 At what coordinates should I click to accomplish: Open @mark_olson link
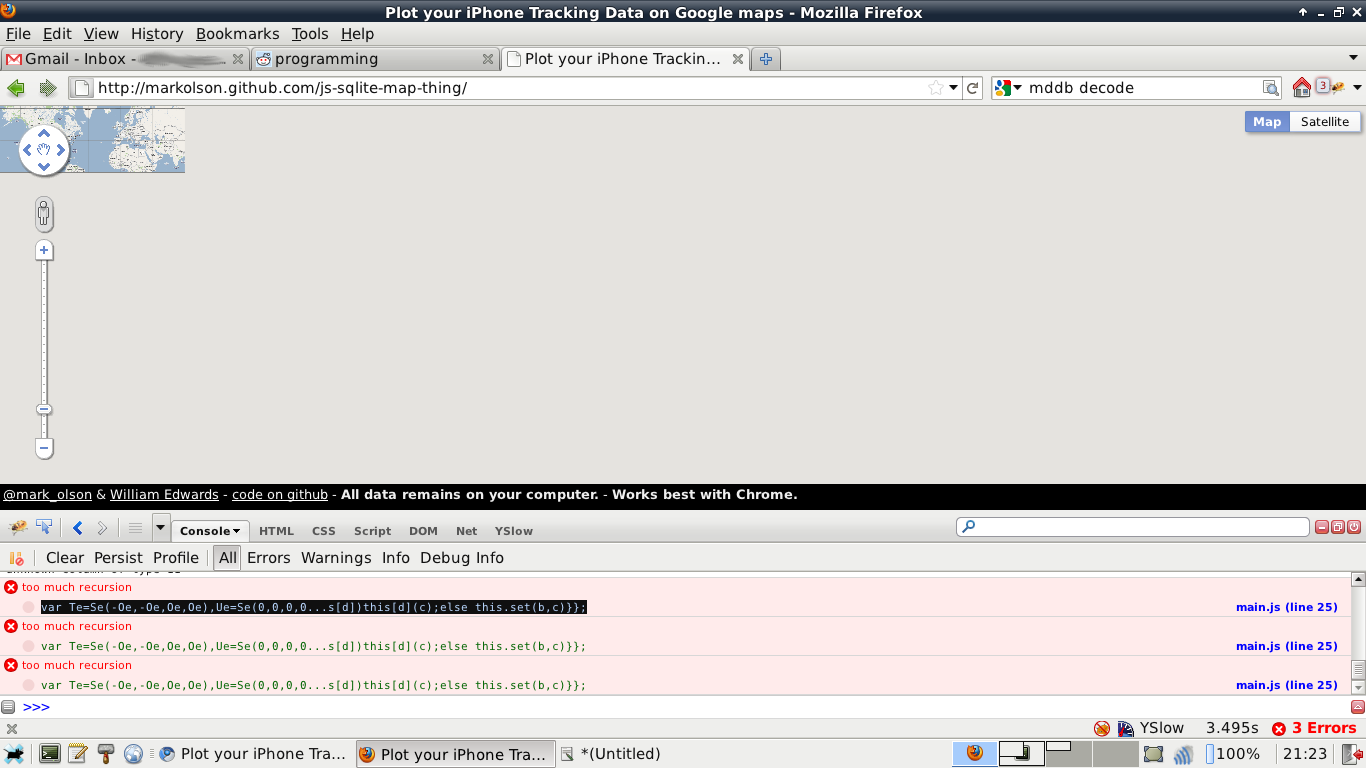pyautogui.click(x=48, y=495)
